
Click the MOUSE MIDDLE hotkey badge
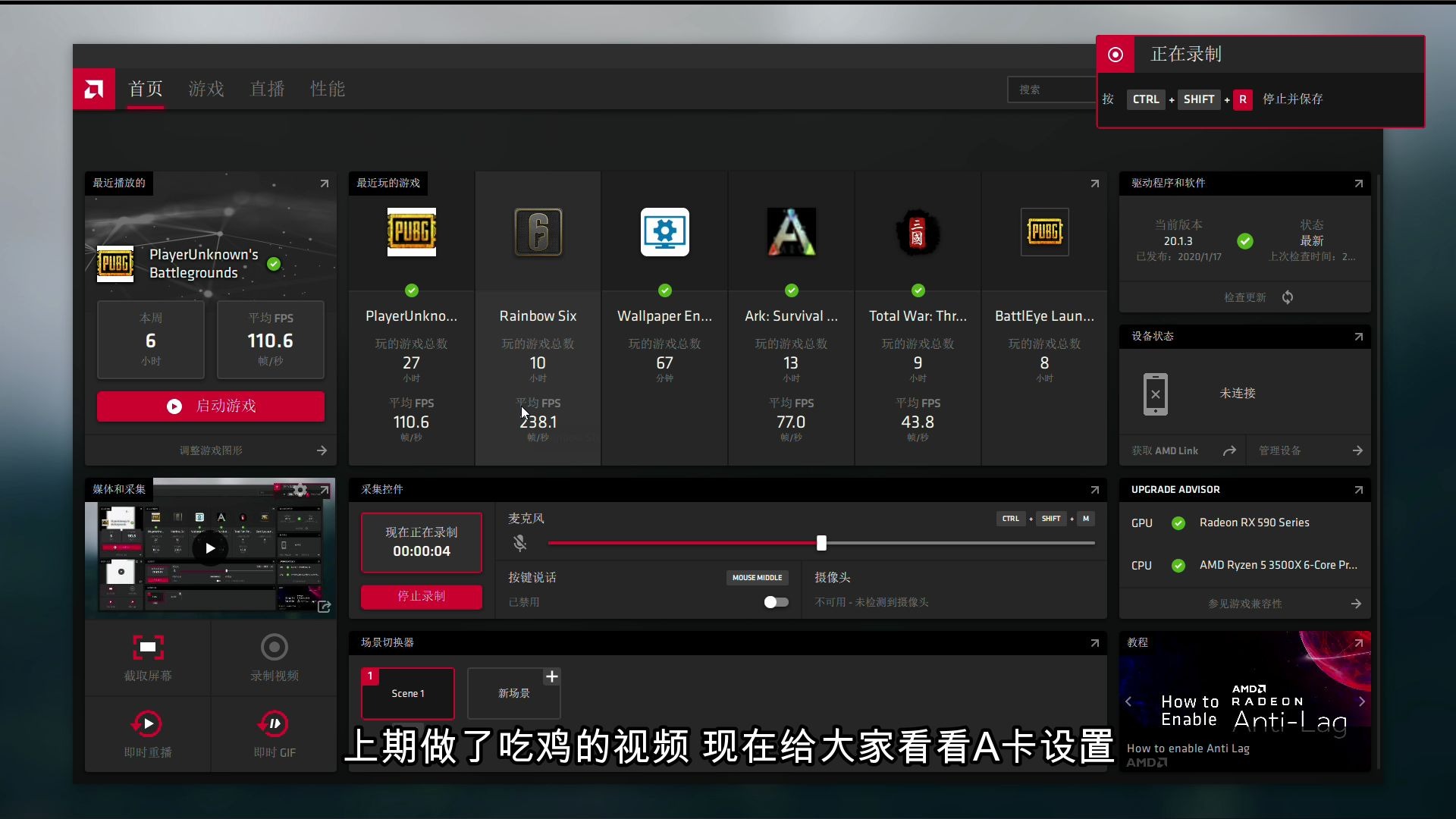click(x=757, y=578)
